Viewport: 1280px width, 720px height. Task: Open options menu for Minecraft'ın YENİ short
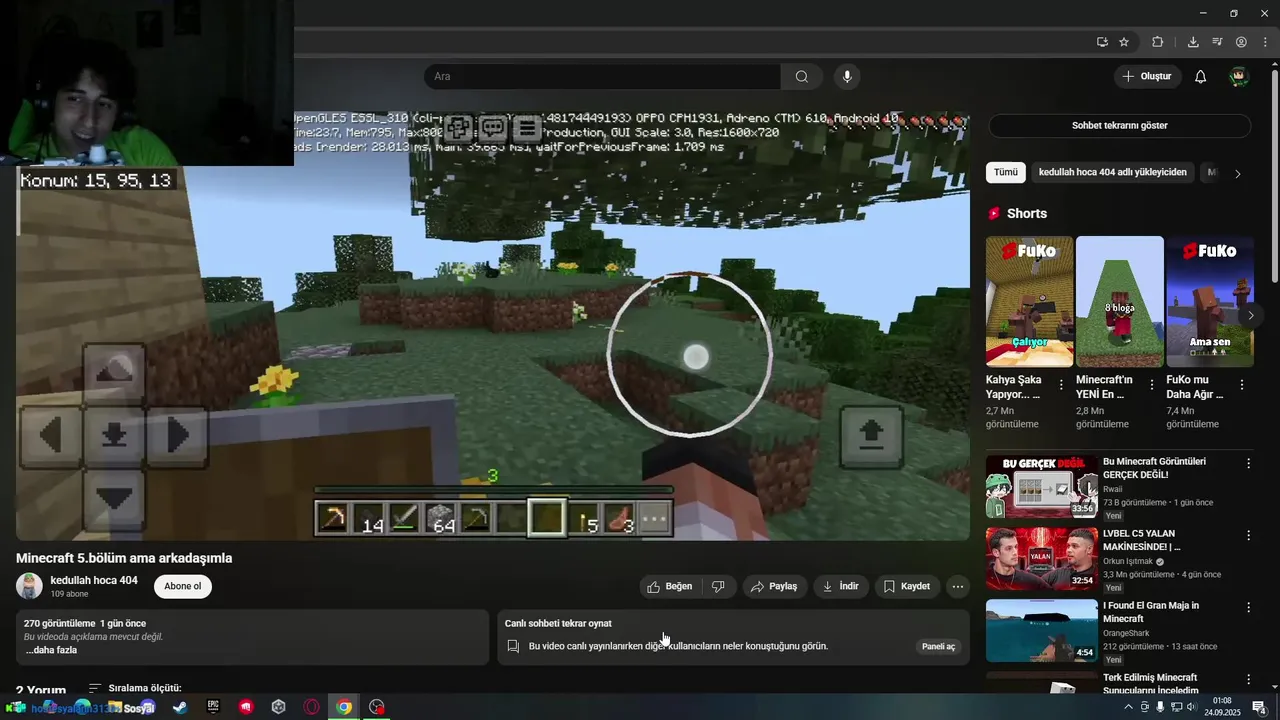point(1151,385)
